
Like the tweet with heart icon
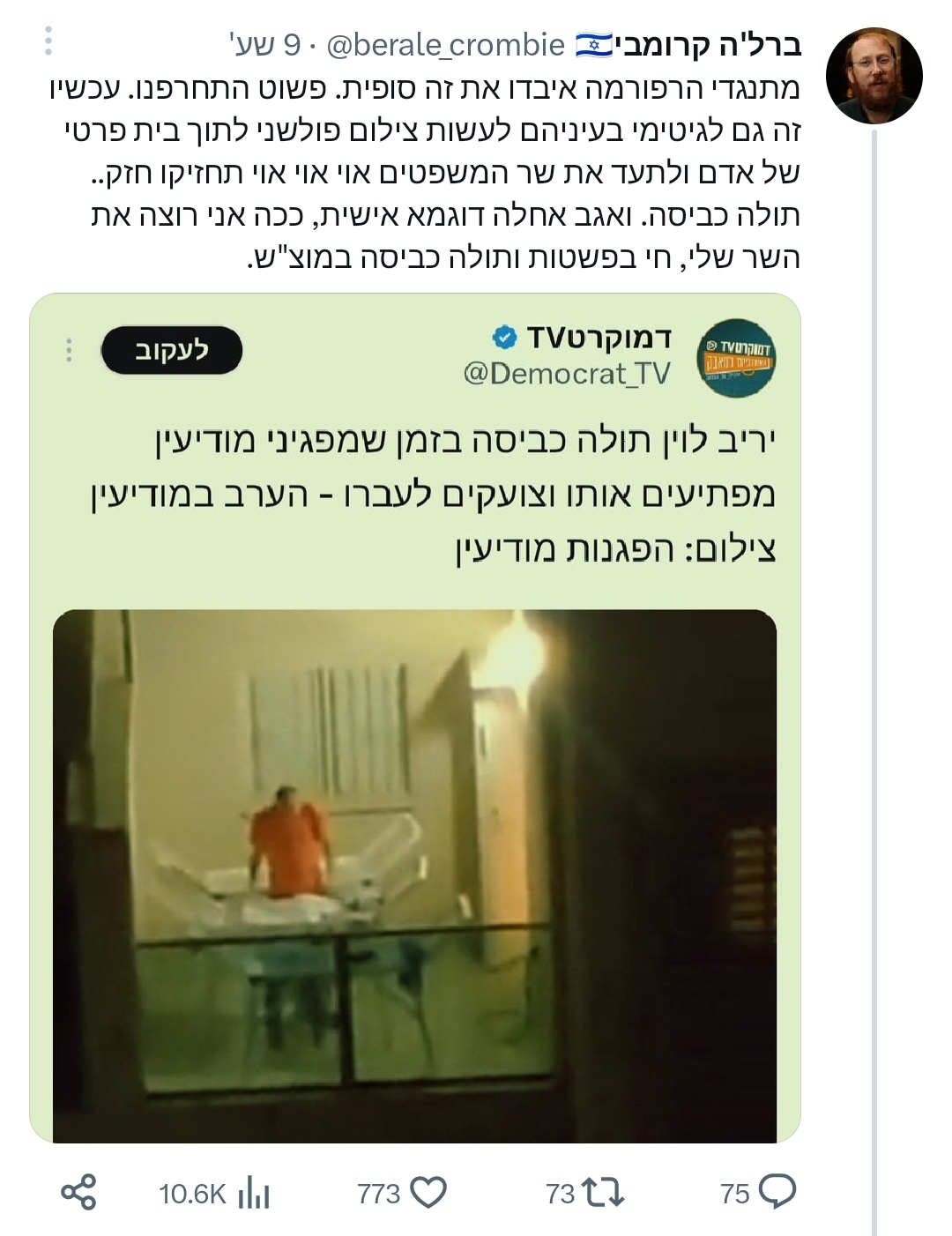click(429, 1193)
